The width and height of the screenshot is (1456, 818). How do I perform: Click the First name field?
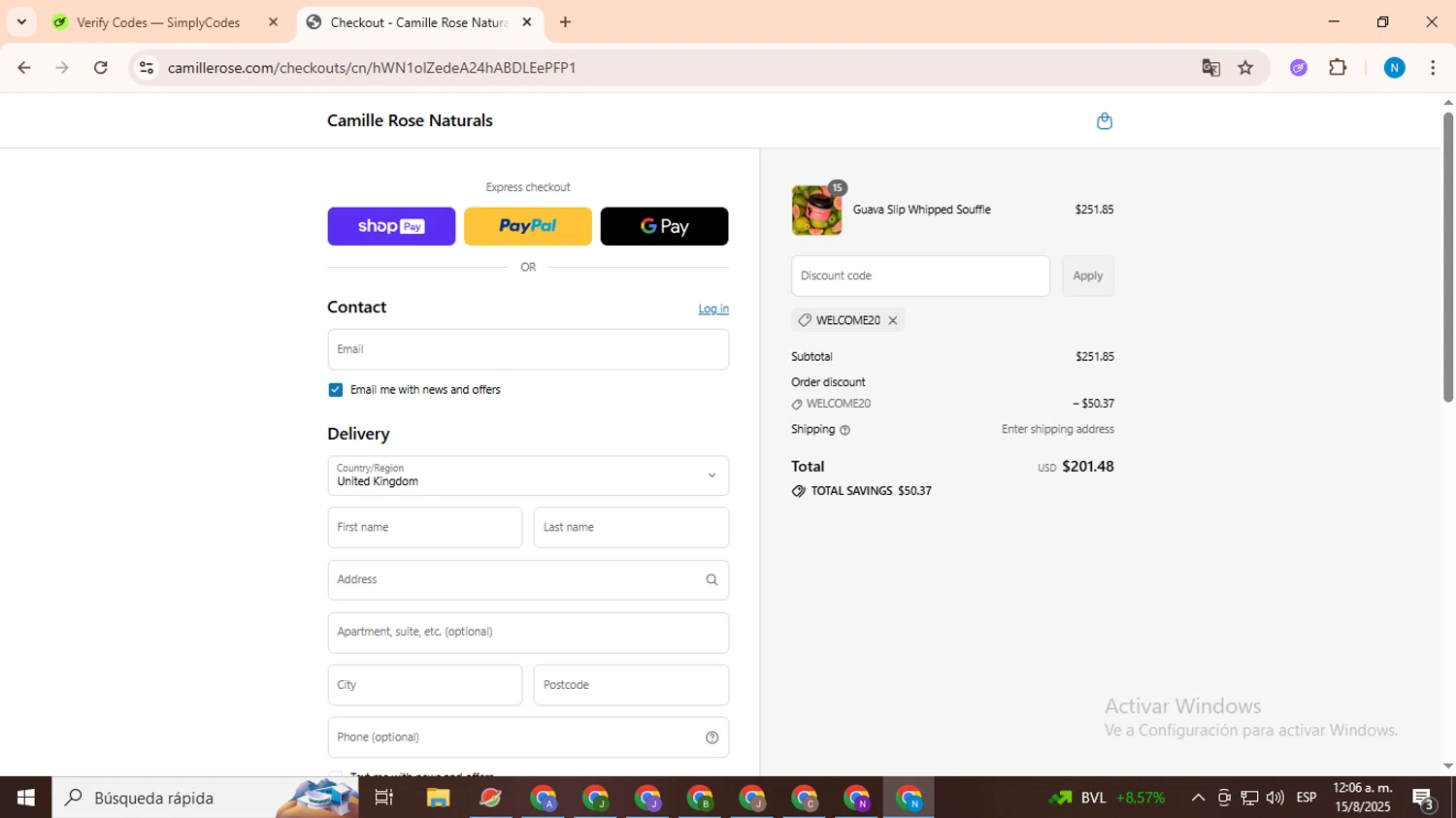pos(425,528)
